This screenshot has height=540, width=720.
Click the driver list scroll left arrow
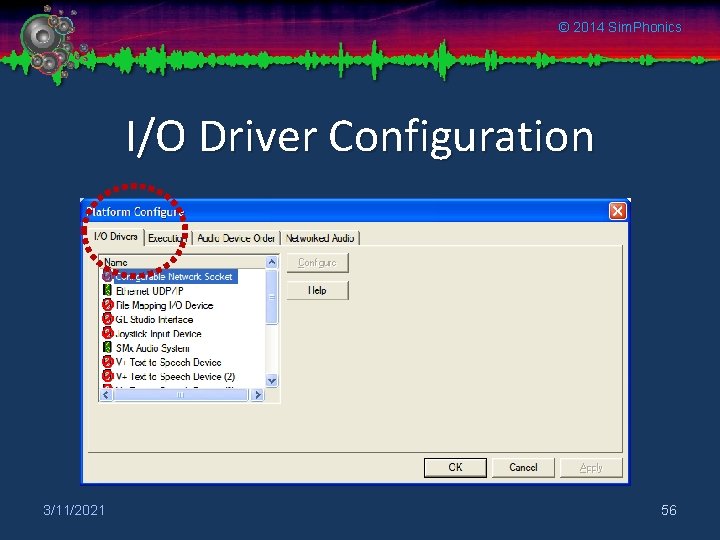pyautogui.click(x=107, y=395)
